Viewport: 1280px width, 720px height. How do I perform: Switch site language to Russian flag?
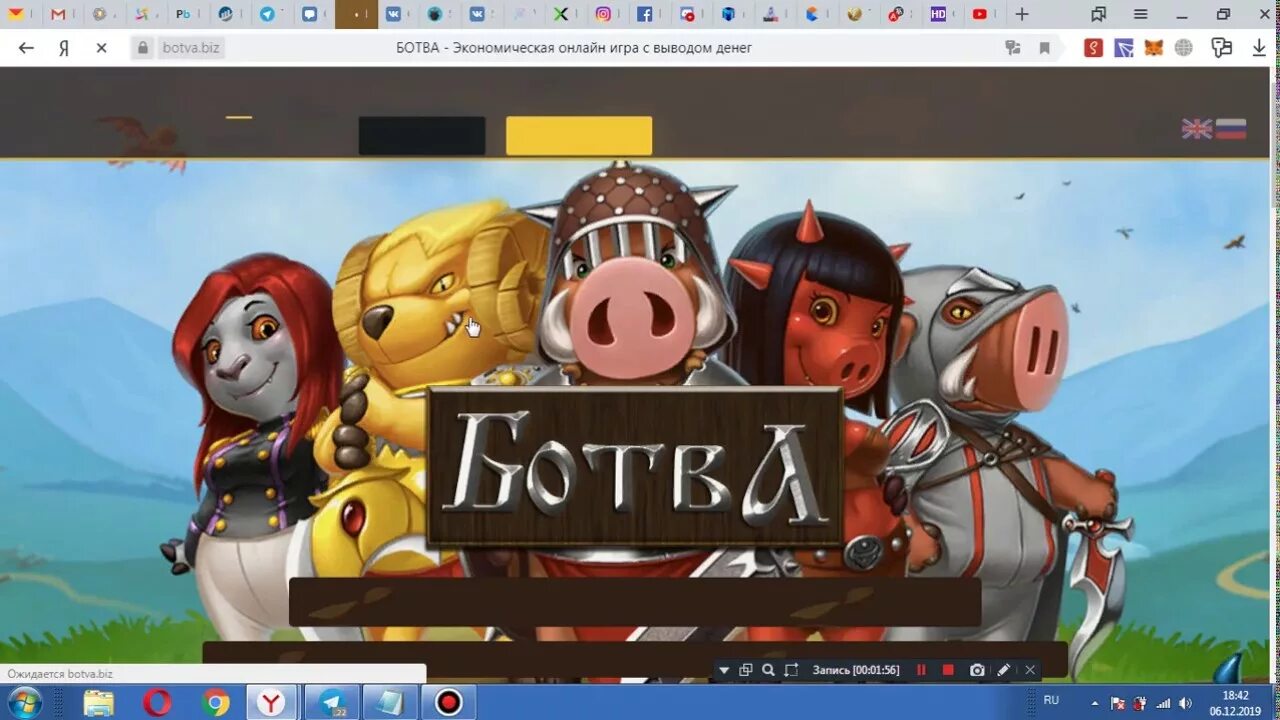pyautogui.click(x=1231, y=129)
